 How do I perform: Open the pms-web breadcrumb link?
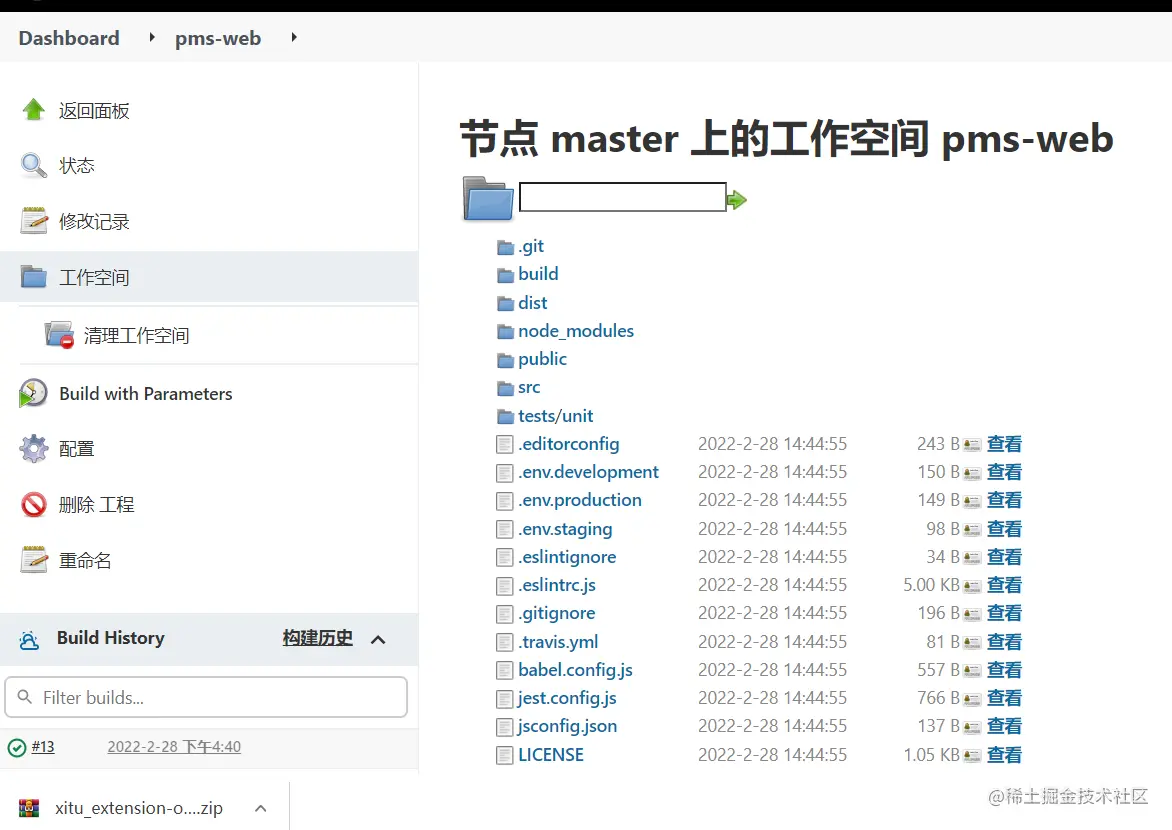pyautogui.click(x=218, y=37)
